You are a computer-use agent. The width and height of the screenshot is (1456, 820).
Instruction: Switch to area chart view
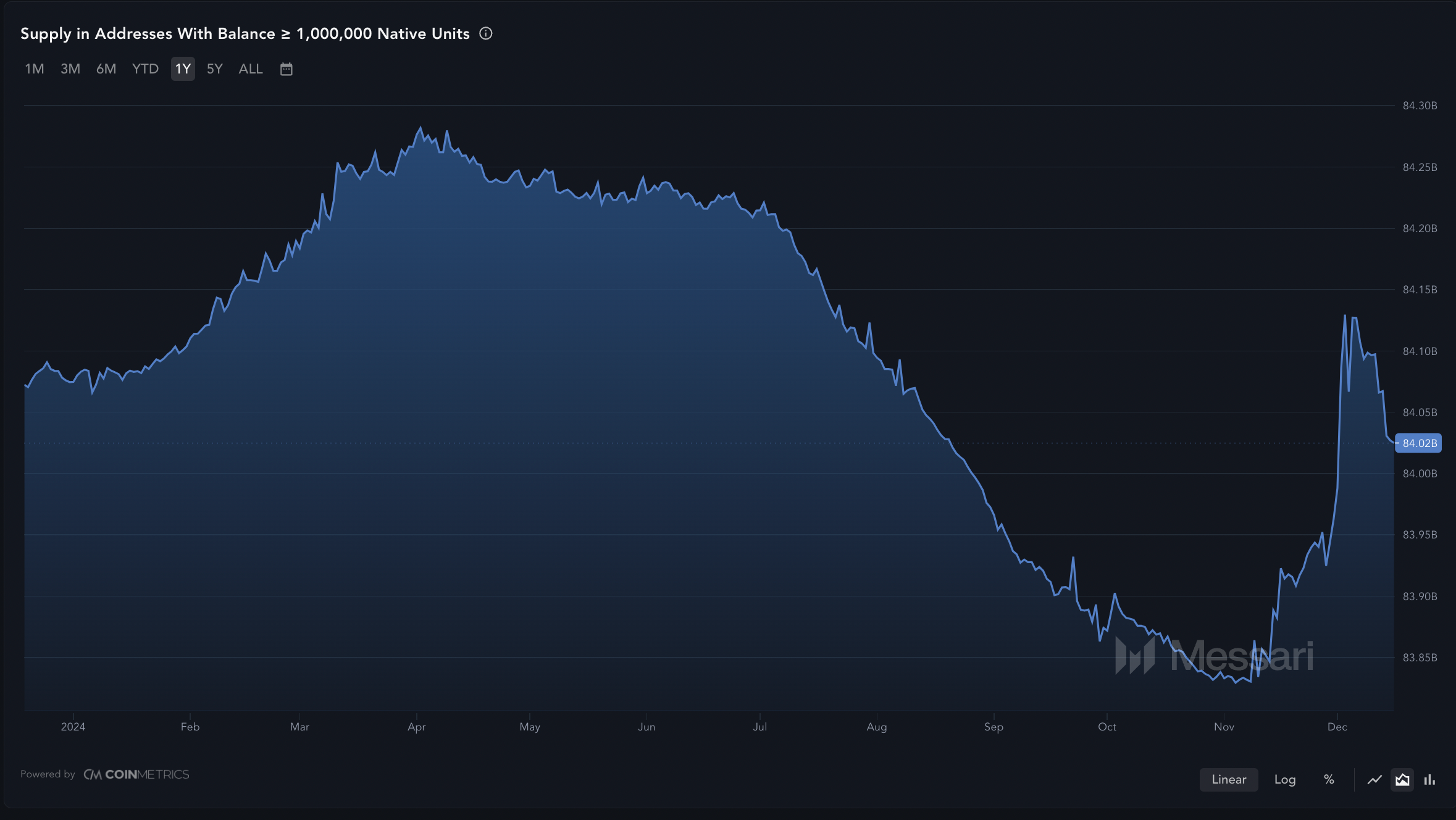pos(1402,780)
